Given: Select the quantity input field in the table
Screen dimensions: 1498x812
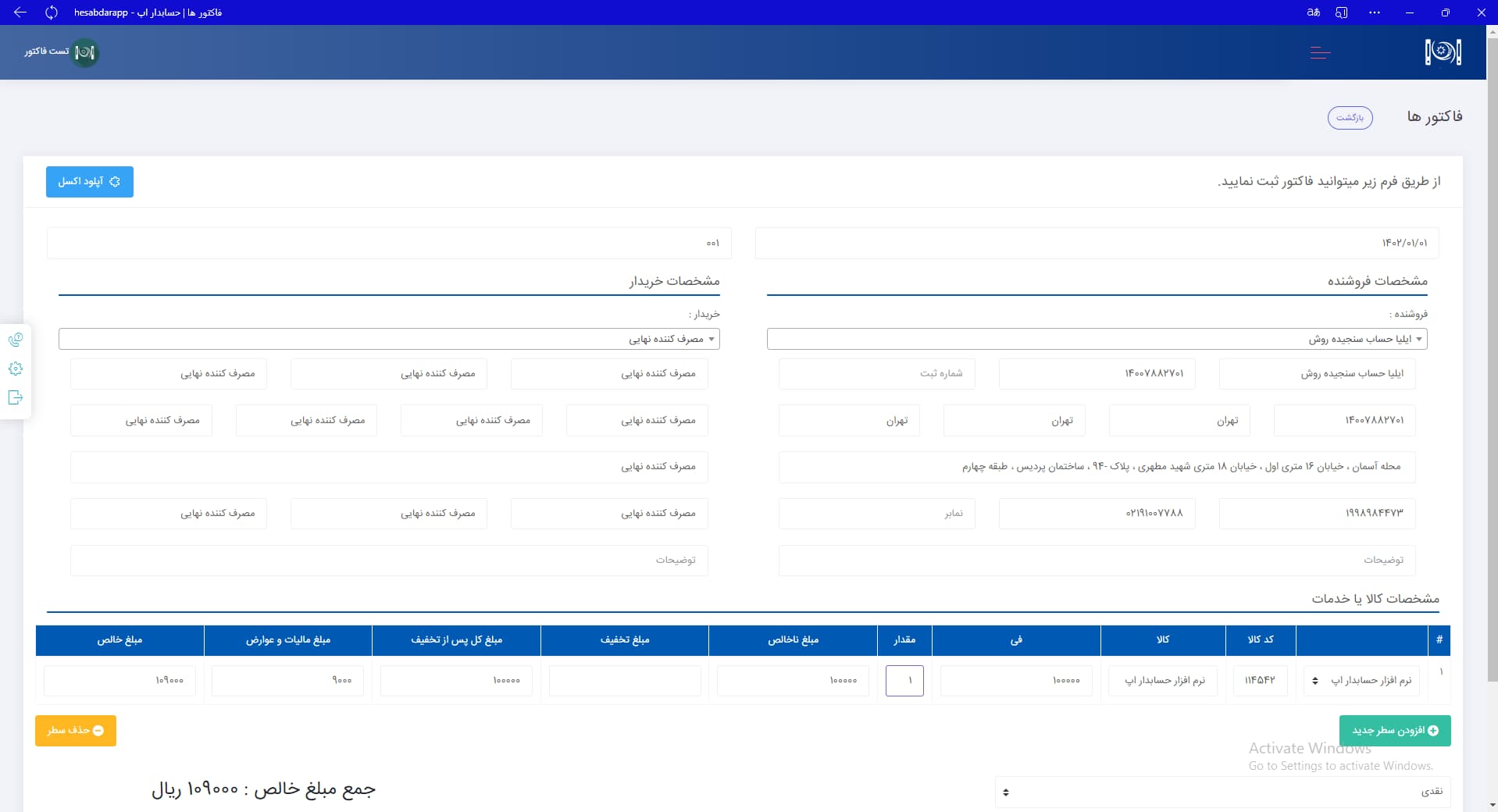Looking at the screenshot, I should (x=904, y=680).
